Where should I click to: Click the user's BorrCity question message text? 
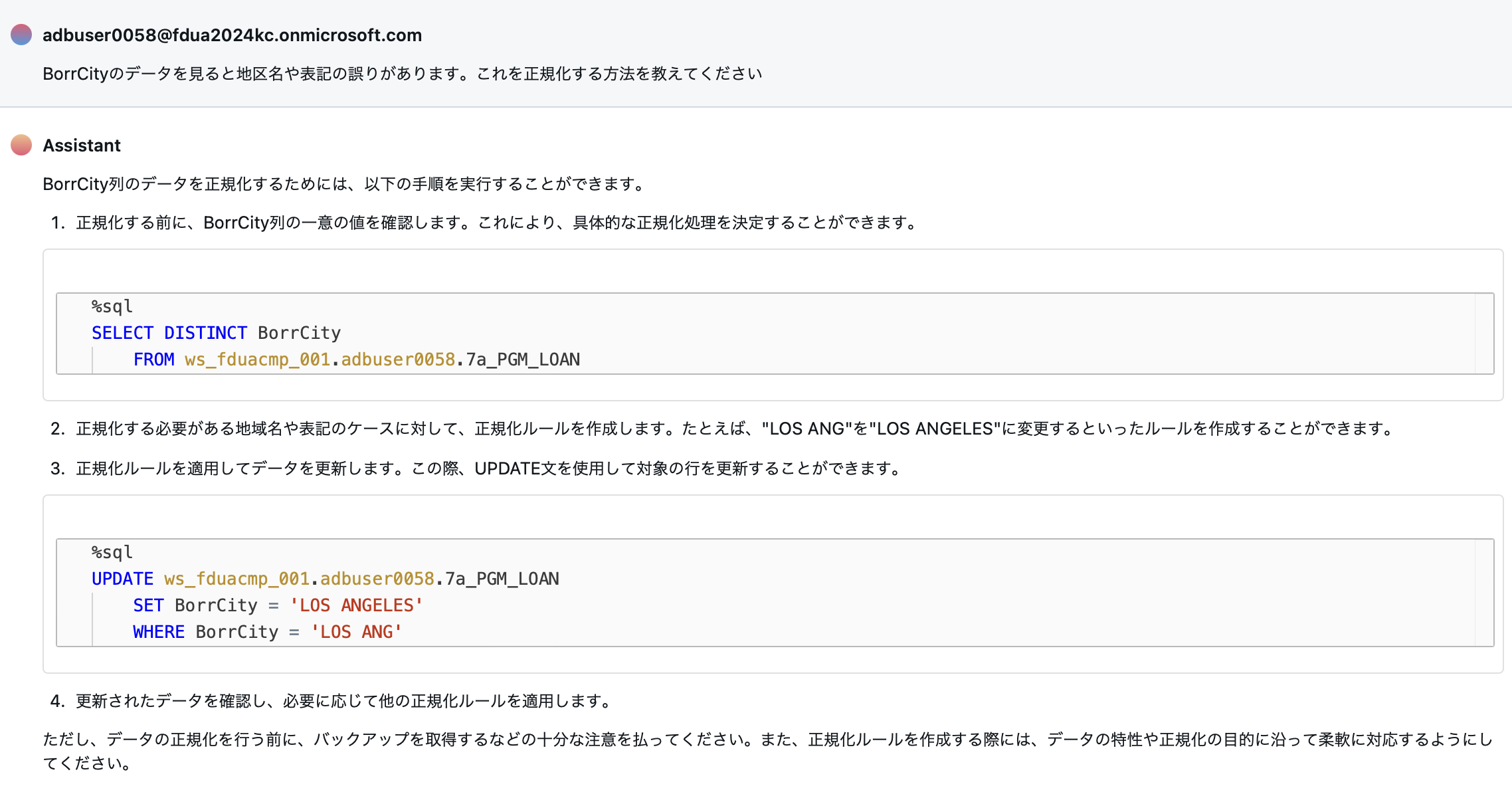(x=402, y=74)
